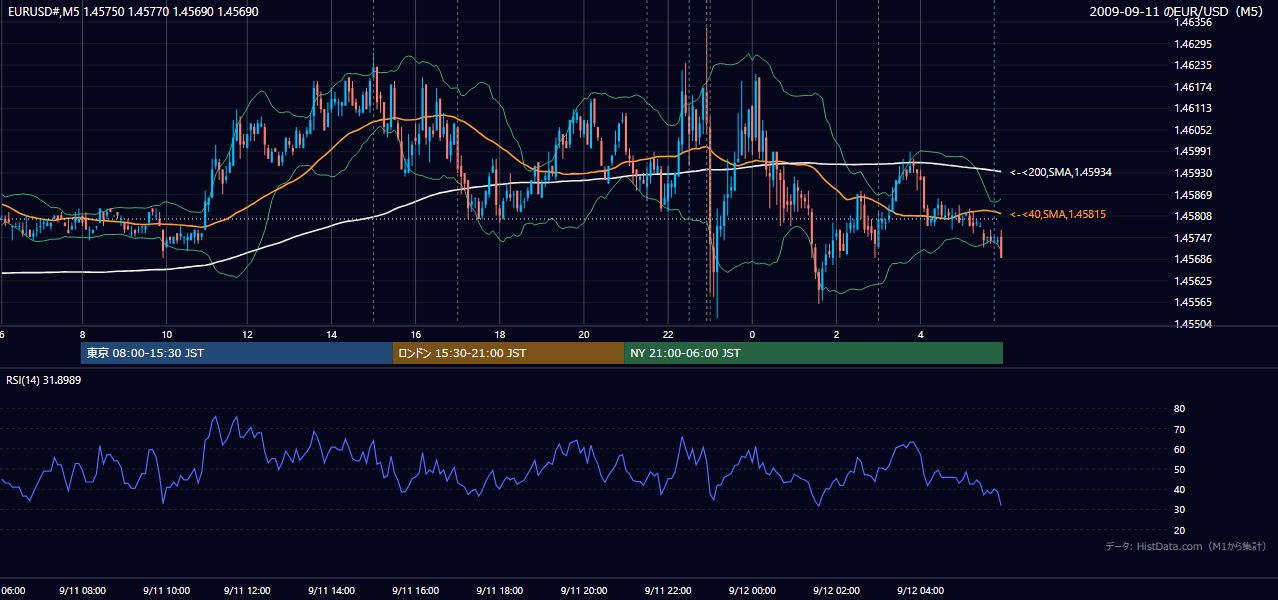
Task: Click hour label 12 on main chart axis
Action: (247, 334)
